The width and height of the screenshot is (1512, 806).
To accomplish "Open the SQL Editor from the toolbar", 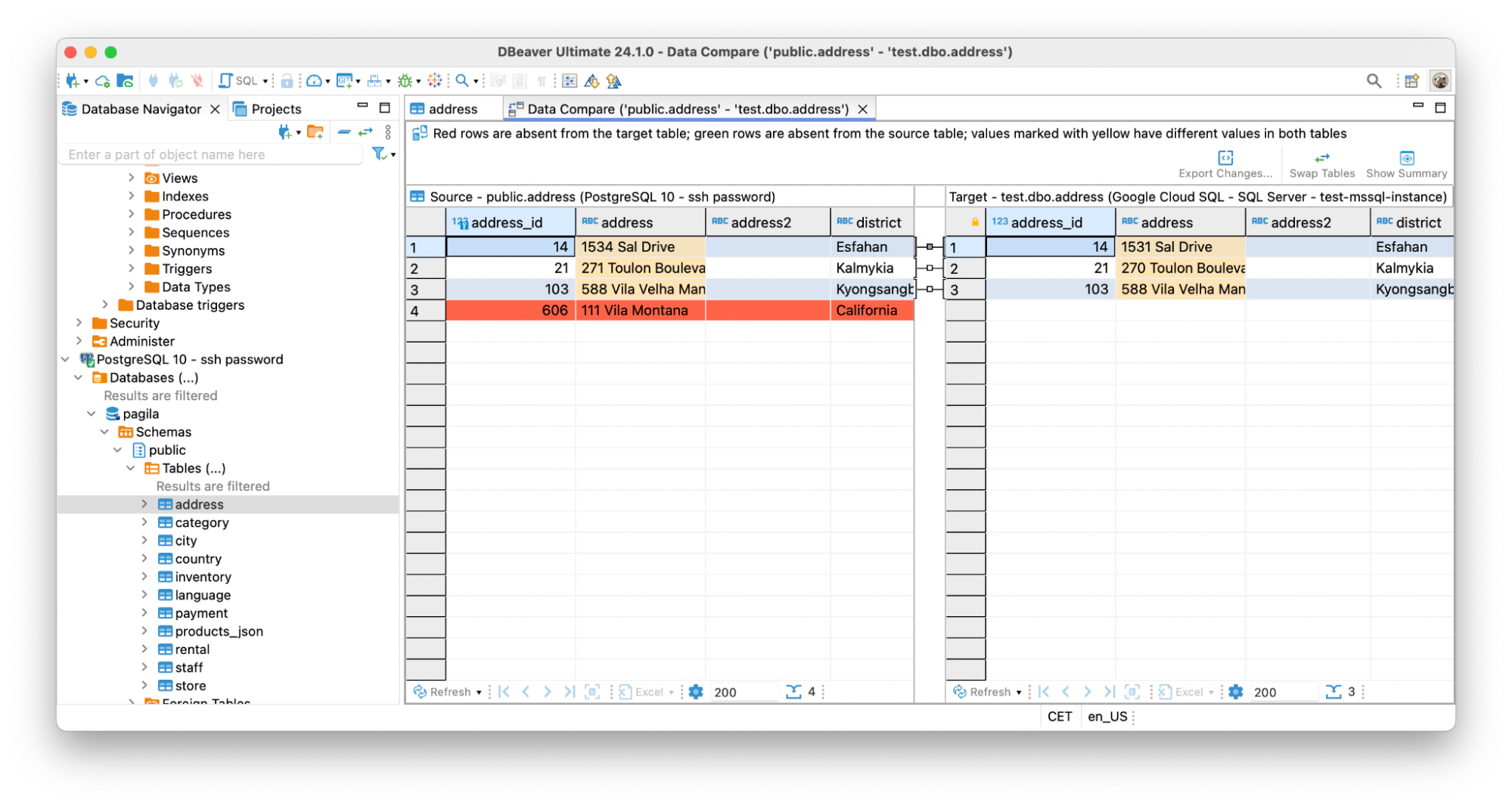I will [x=236, y=80].
